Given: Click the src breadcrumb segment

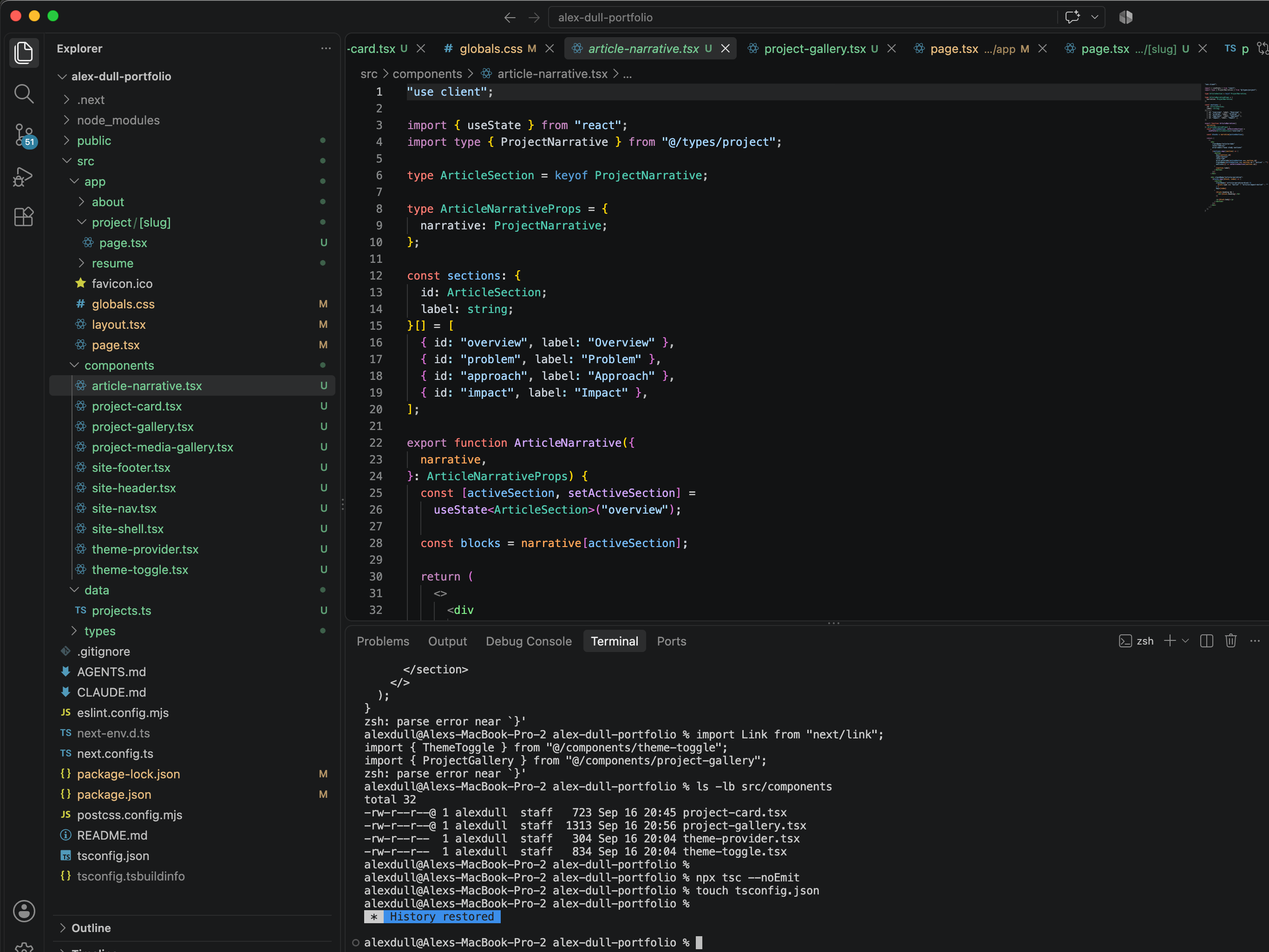Looking at the screenshot, I should point(369,74).
